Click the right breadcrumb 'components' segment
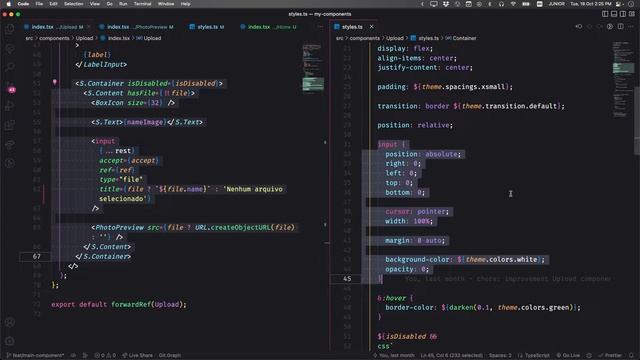640x360 pixels. coord(364,38)
